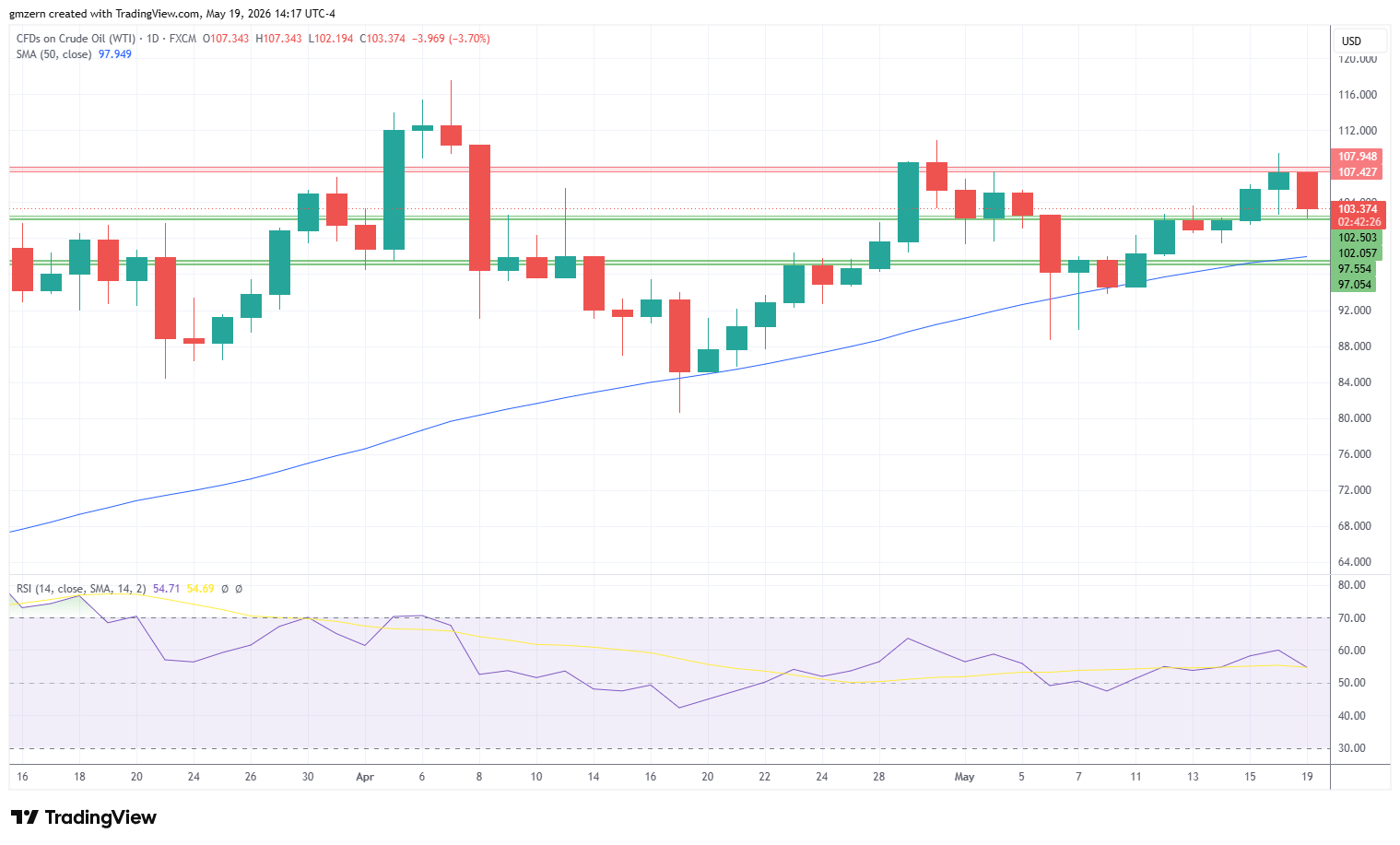Click the 102.057 green price label
Image resolution: width=1400 pixels, height=845 pixels.
(x=1357, y=253)
